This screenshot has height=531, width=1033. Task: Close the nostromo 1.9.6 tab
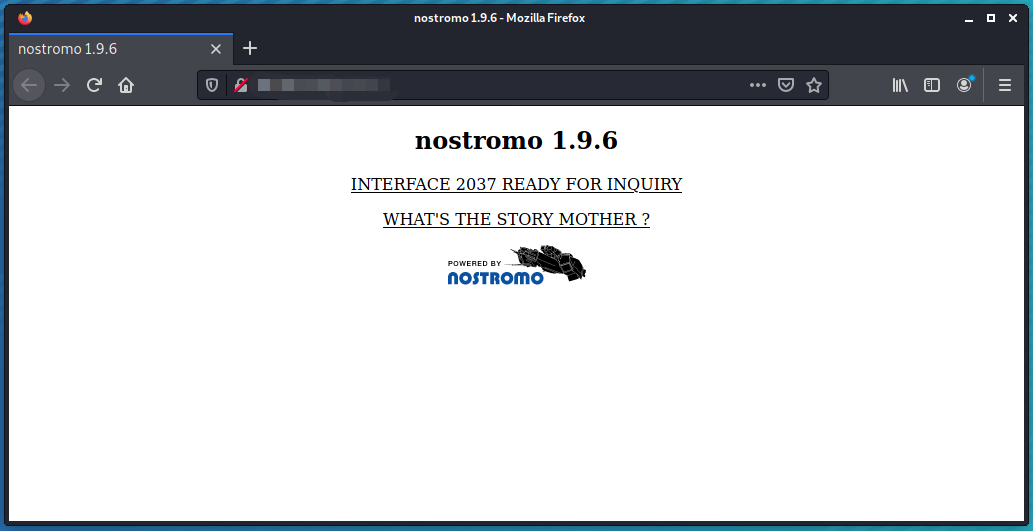215,49
